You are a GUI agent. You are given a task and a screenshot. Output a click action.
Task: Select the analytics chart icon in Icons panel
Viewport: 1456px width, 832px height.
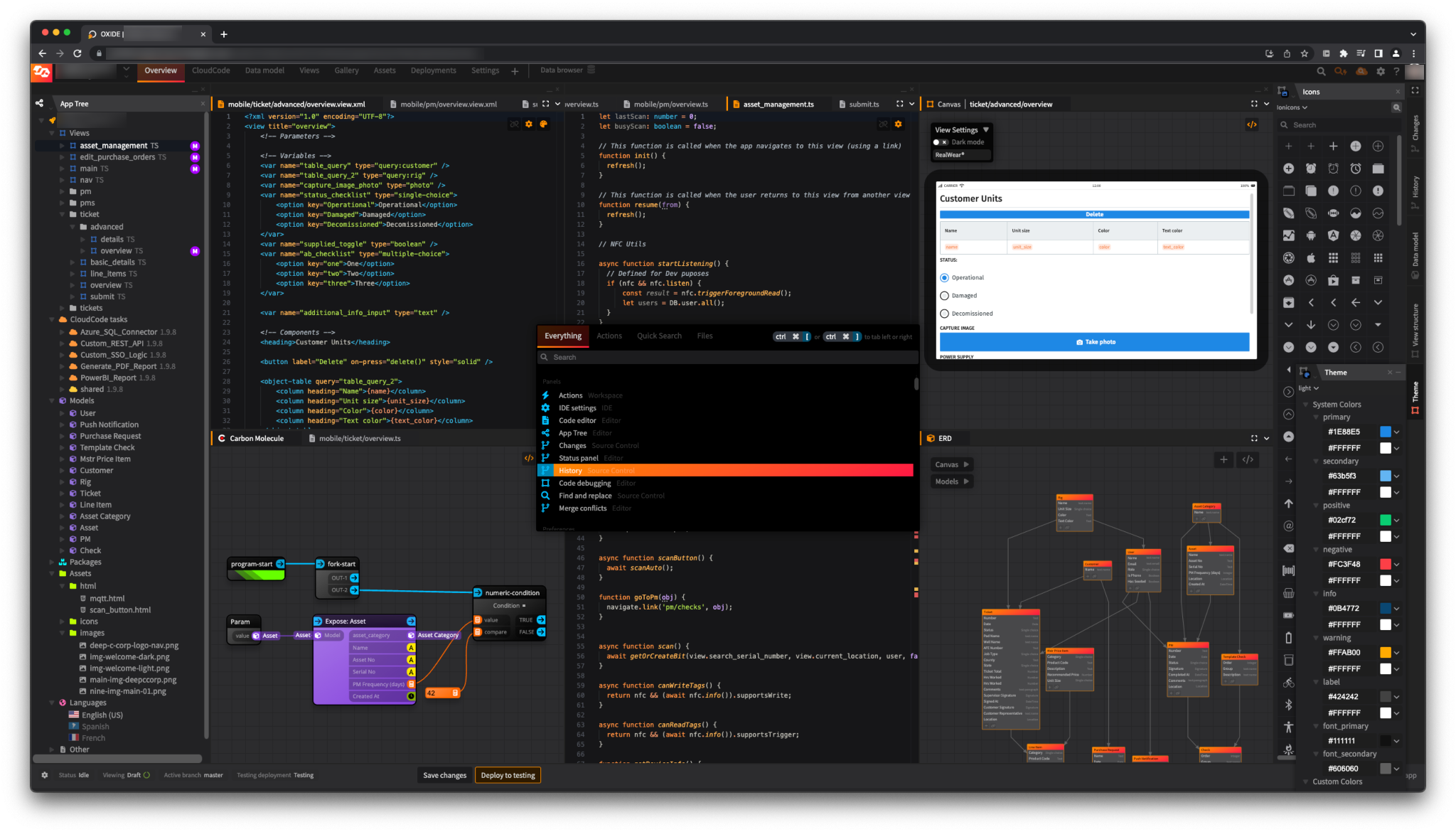click(x=1288, y=235)
